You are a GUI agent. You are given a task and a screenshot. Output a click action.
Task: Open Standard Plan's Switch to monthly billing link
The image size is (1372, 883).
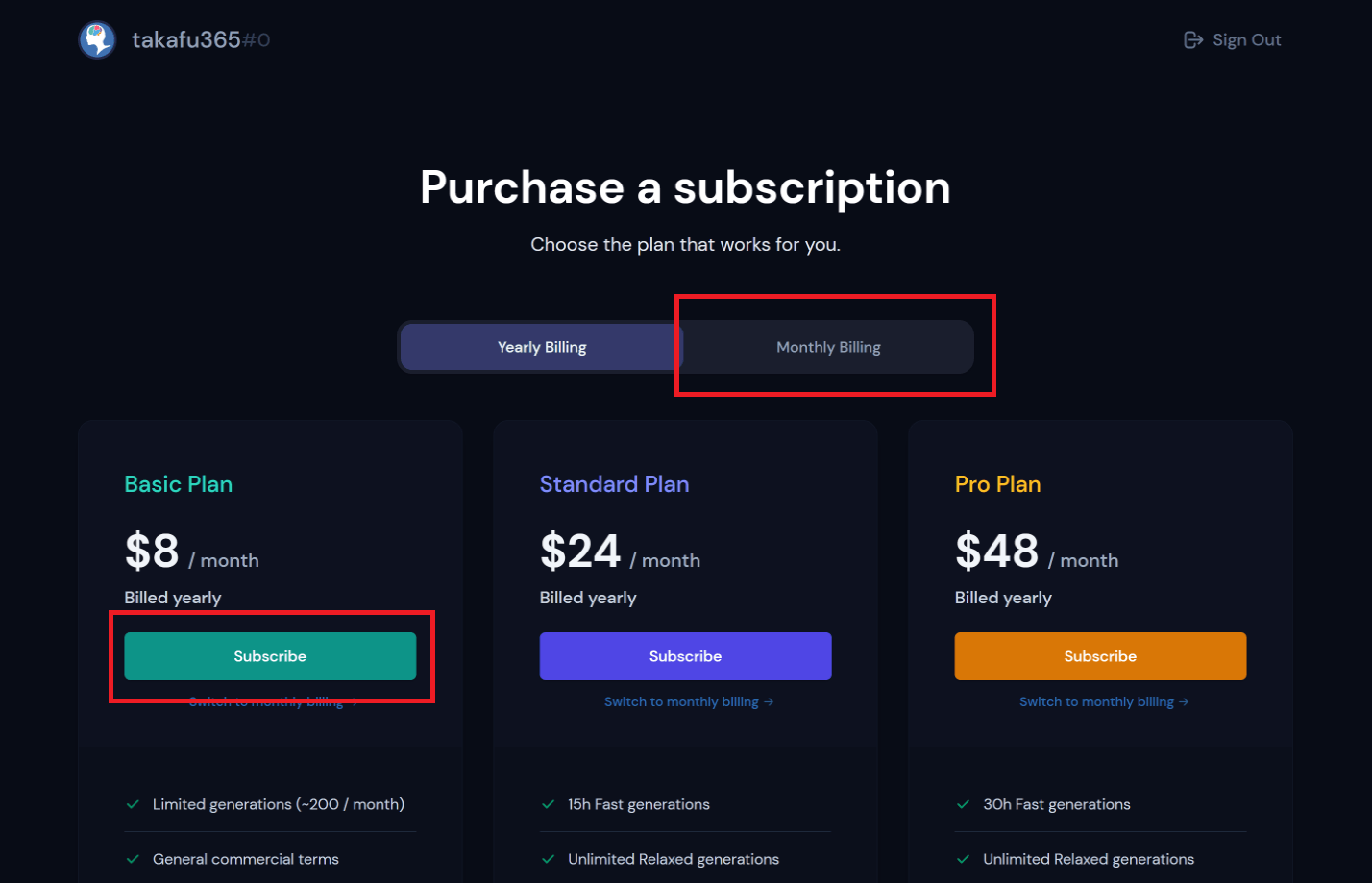(681, 702)
